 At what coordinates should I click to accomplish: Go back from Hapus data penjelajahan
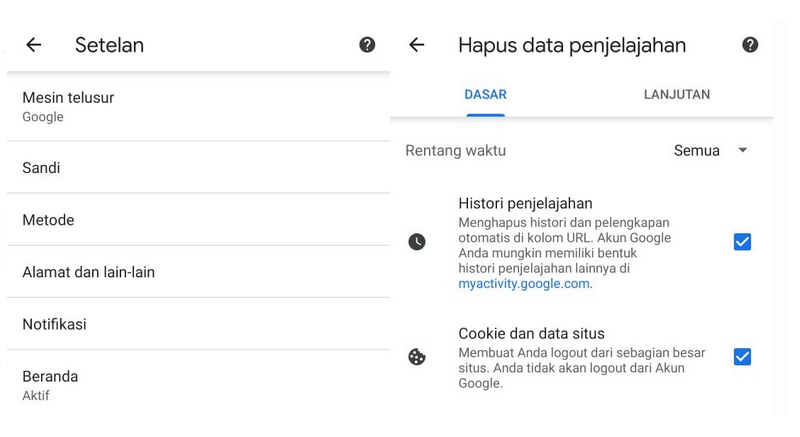[x=417, y=45]
